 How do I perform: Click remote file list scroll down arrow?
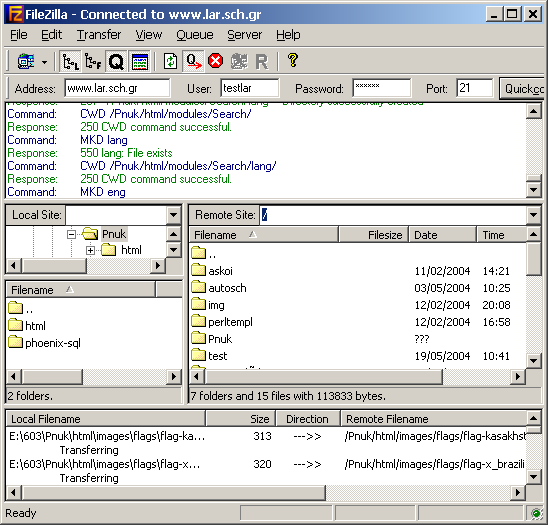coord(533,360)
